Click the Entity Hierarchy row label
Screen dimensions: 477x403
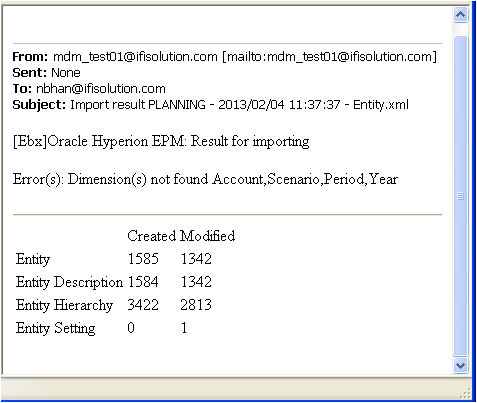(64, 305)
